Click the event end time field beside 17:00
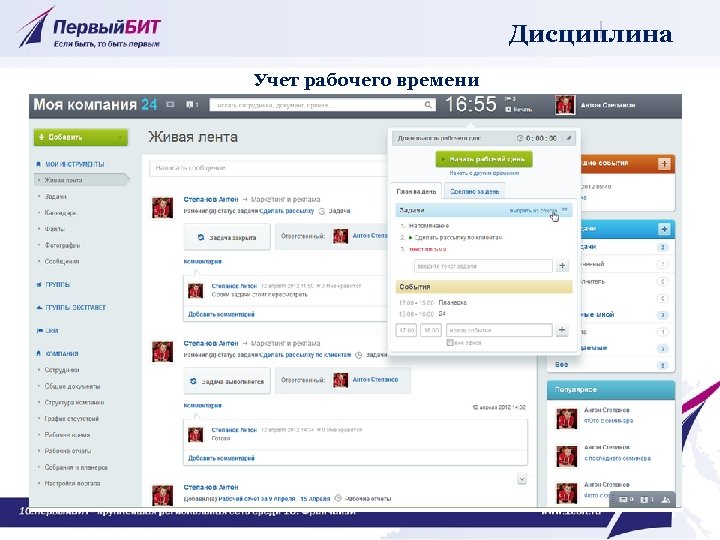 [431, 330]
